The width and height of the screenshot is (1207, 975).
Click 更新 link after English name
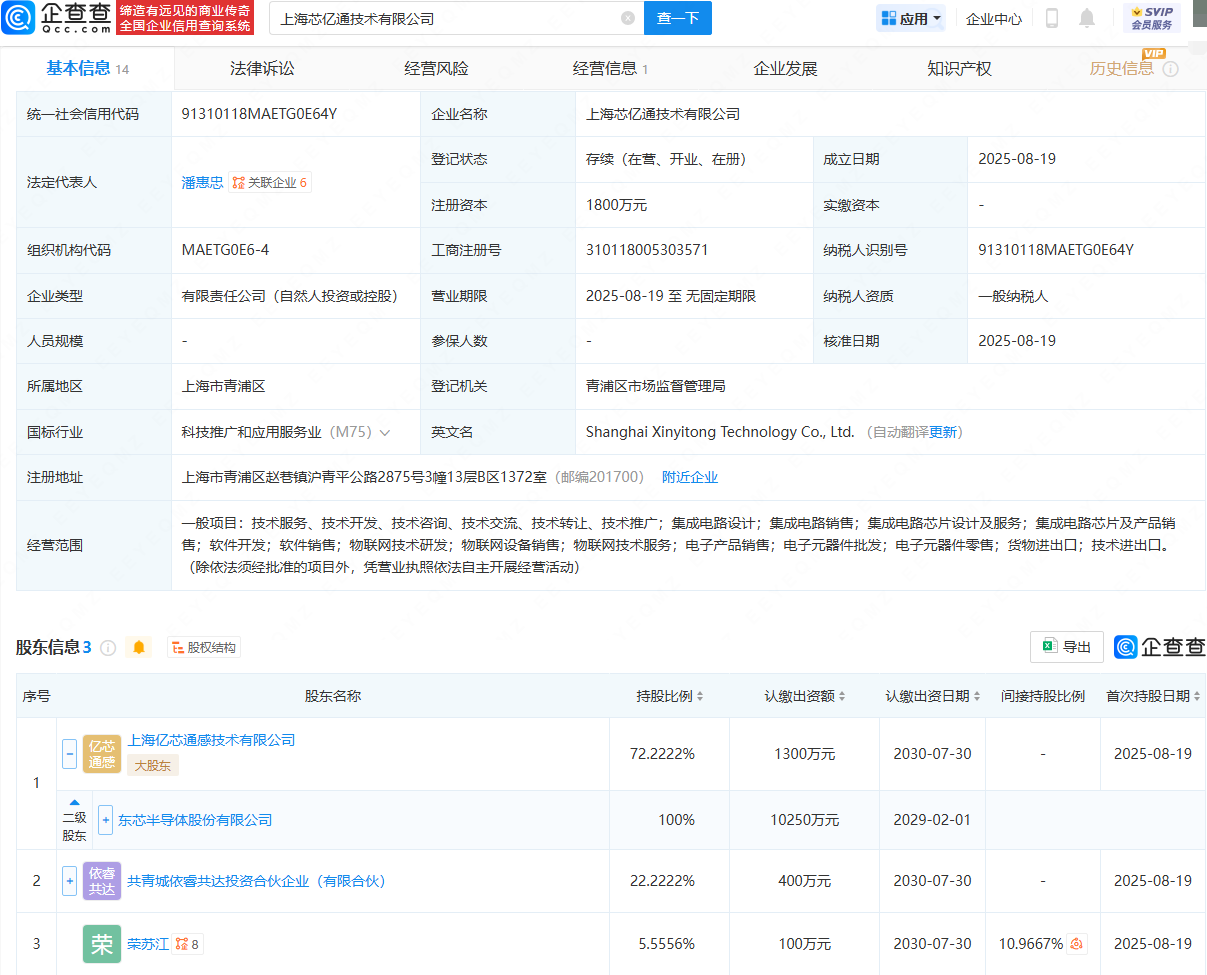(x=944, y=432)
